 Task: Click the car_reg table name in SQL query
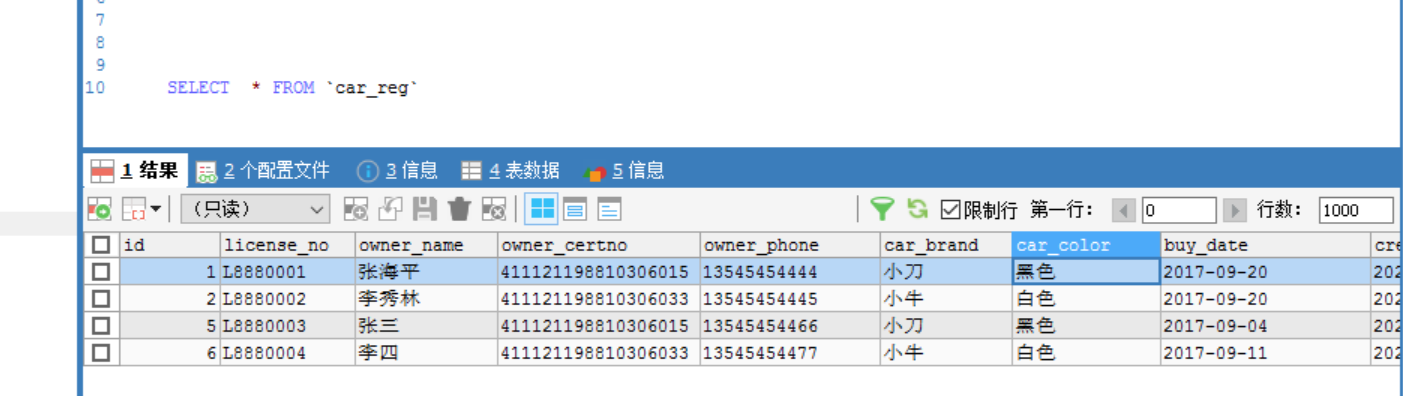point(371,88)
